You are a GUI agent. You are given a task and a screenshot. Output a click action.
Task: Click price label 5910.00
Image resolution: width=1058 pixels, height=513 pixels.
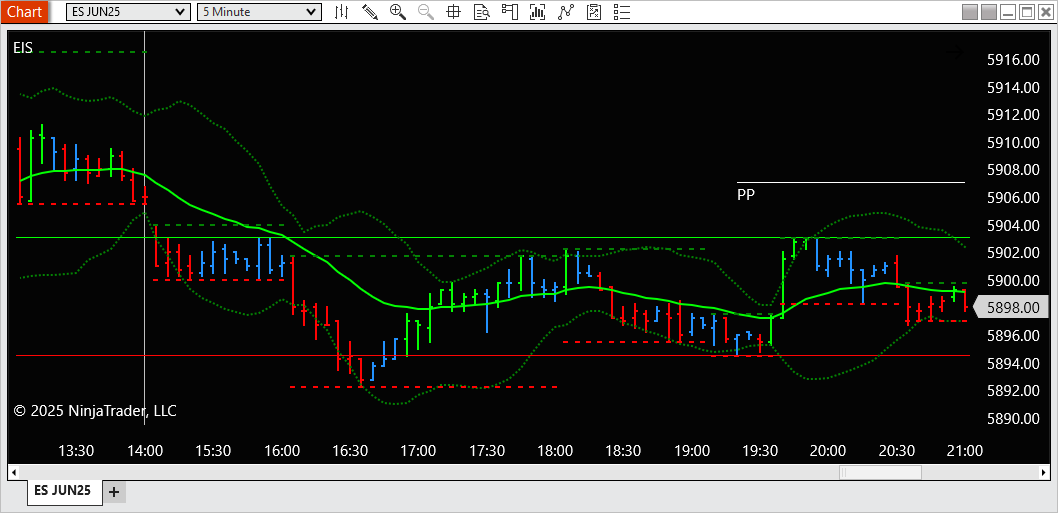(x=1013, y=142)
